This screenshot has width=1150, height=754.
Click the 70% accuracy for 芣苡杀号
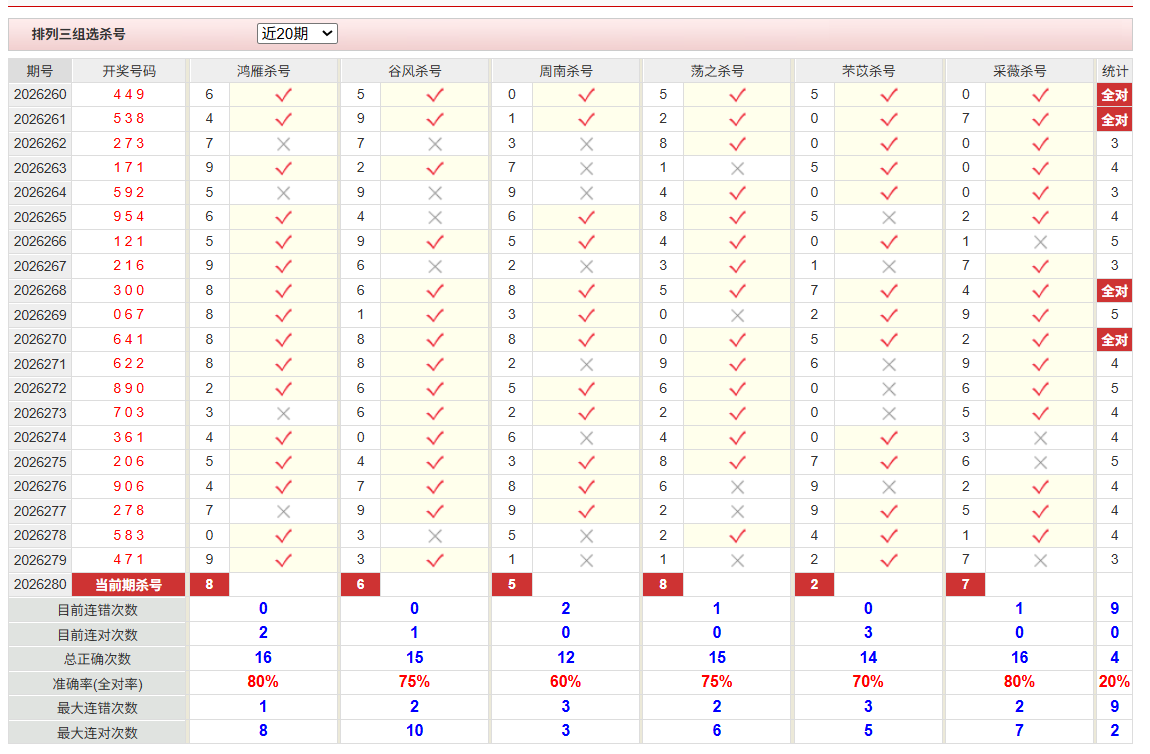[x=868, y=682]
